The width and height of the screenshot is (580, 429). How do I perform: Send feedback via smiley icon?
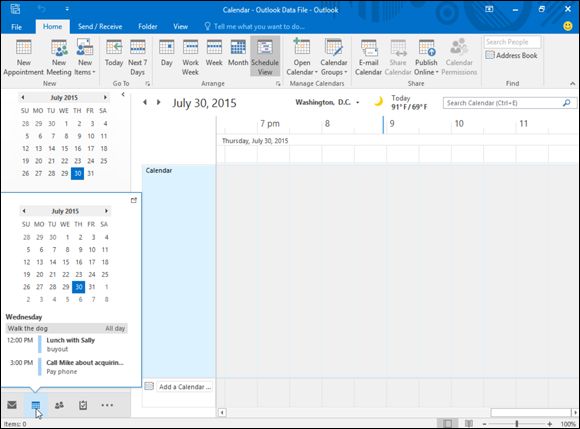[x=568, y=26]
